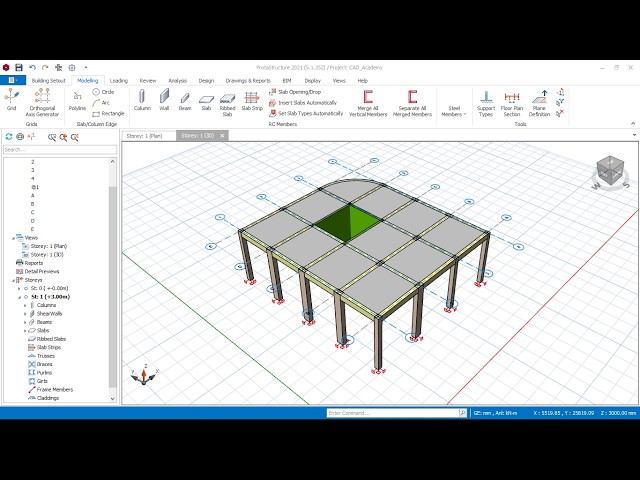Expand the Slabs tree node
The image size is (640, 480).
coord(25,331)
